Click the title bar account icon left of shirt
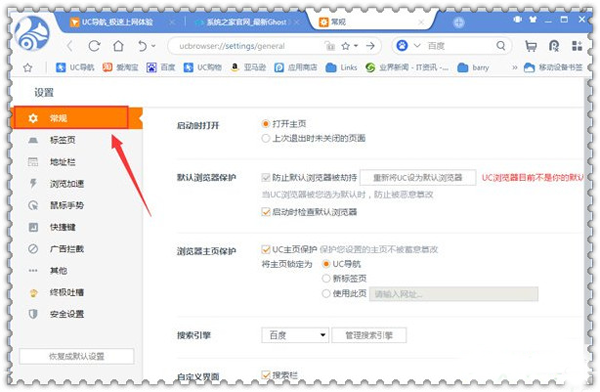This screenshot has width=600, height=392. [517, 19]
